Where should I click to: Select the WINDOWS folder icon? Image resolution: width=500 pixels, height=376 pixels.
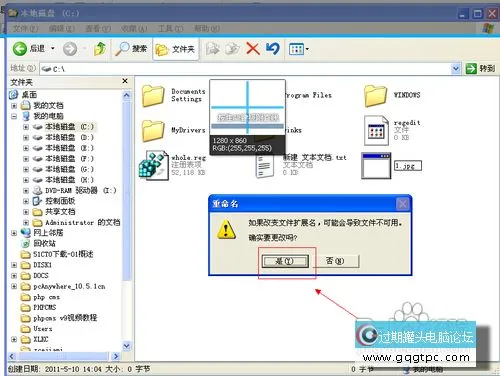point(376,96)
